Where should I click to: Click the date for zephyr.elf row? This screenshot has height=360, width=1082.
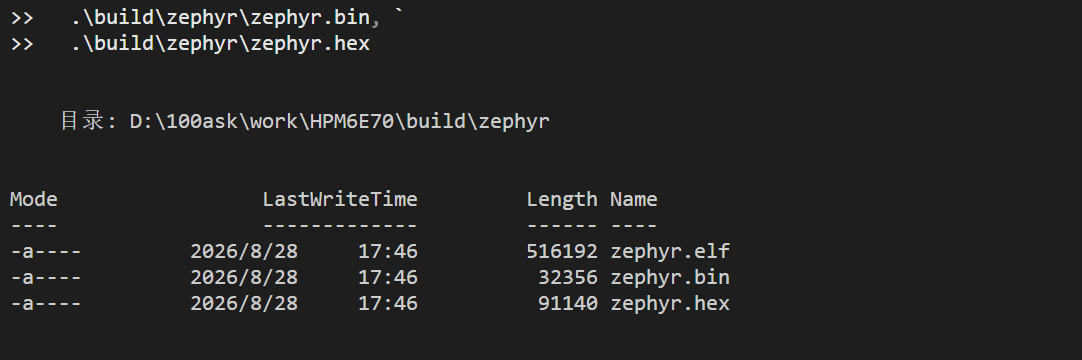point(244,252)
